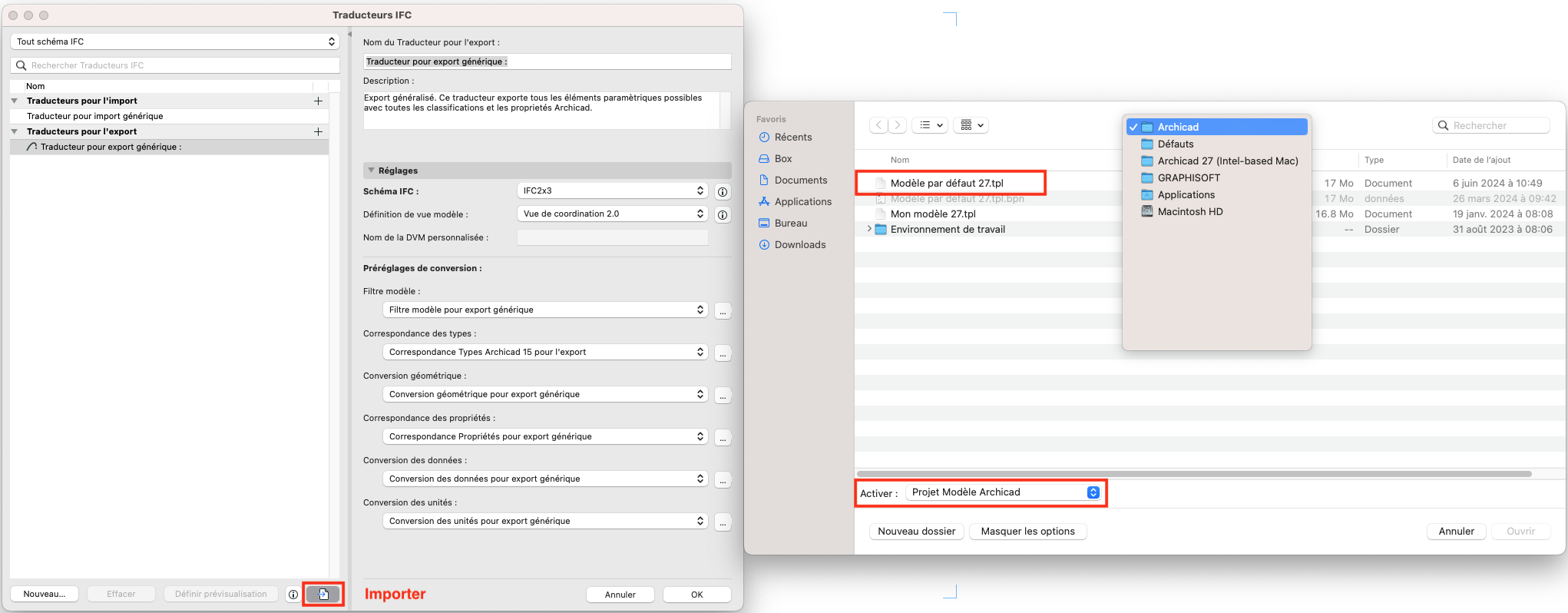Image resolution: width=1568 pixels, height=613 pixels.
Task: Go back in the file browser
Action: coord(879,125)
